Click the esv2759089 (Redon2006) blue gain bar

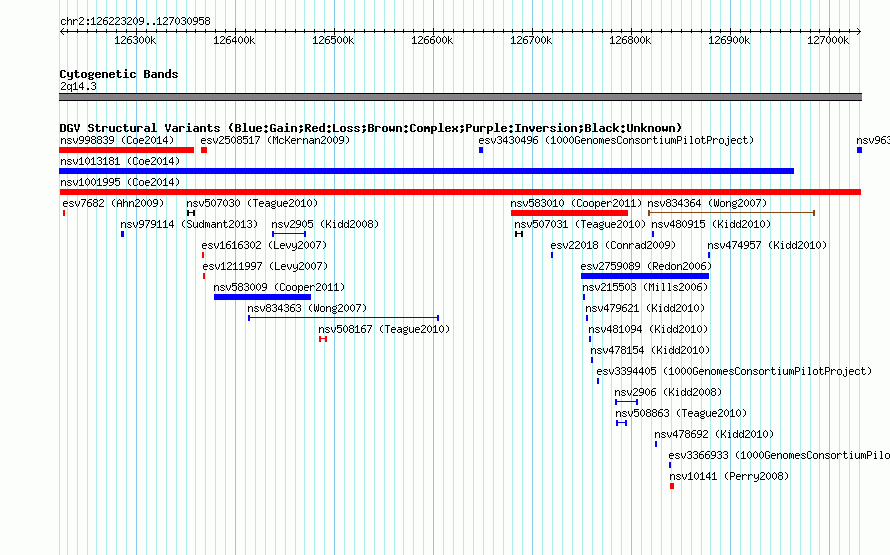645,276
